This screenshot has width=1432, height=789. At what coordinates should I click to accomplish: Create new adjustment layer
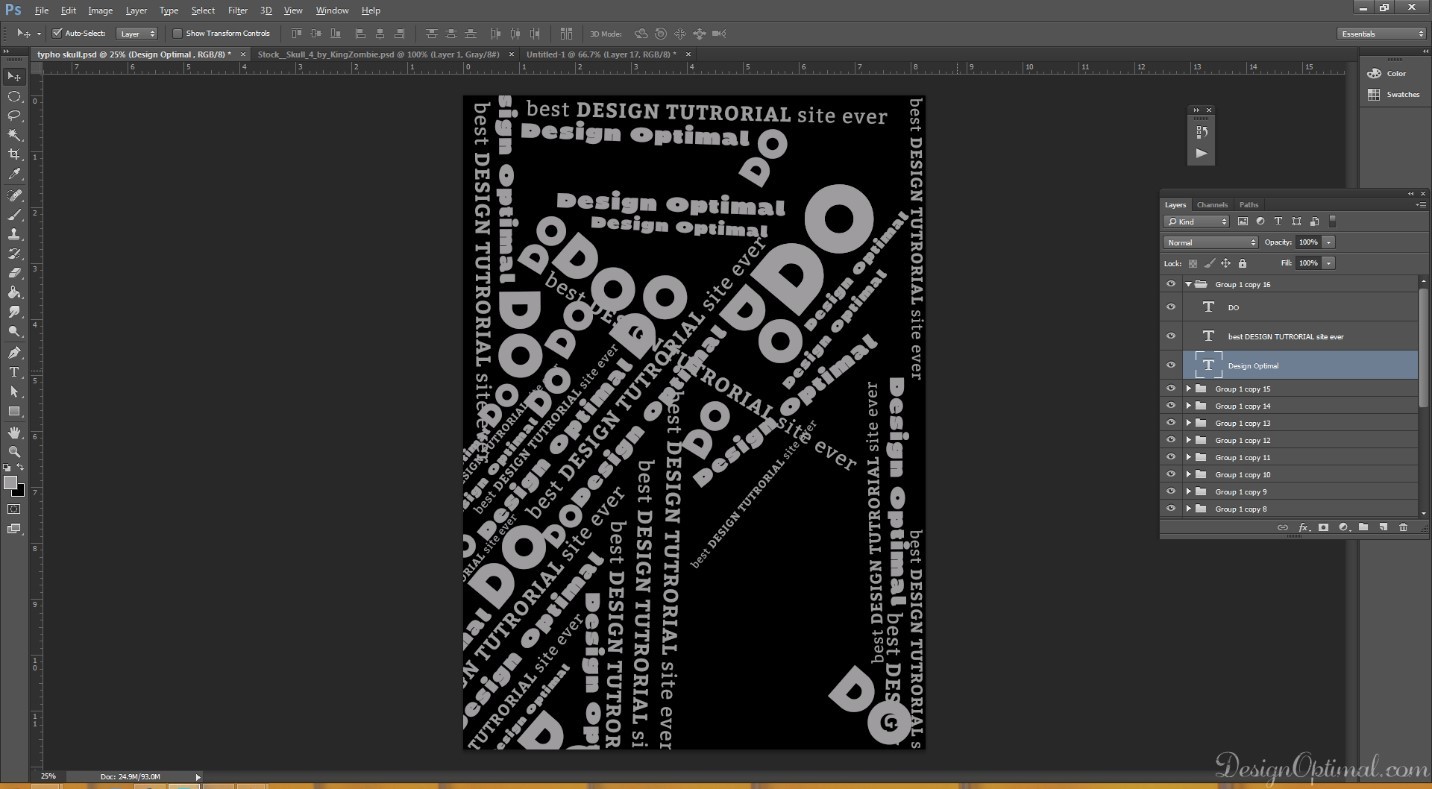(1343, 527)
